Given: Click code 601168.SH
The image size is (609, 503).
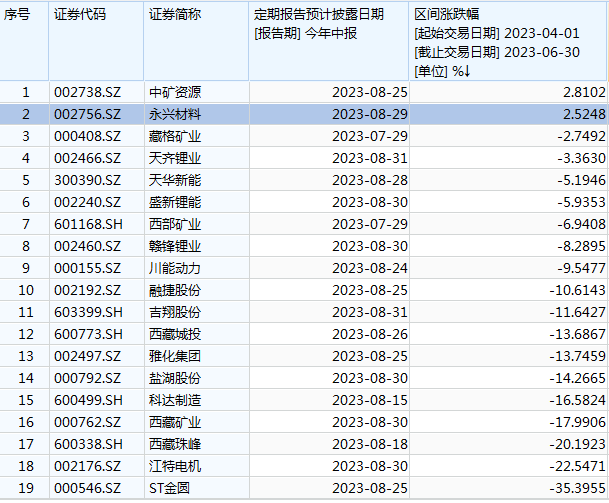Looking at the screenshot, I should click(x=89, y=225).
